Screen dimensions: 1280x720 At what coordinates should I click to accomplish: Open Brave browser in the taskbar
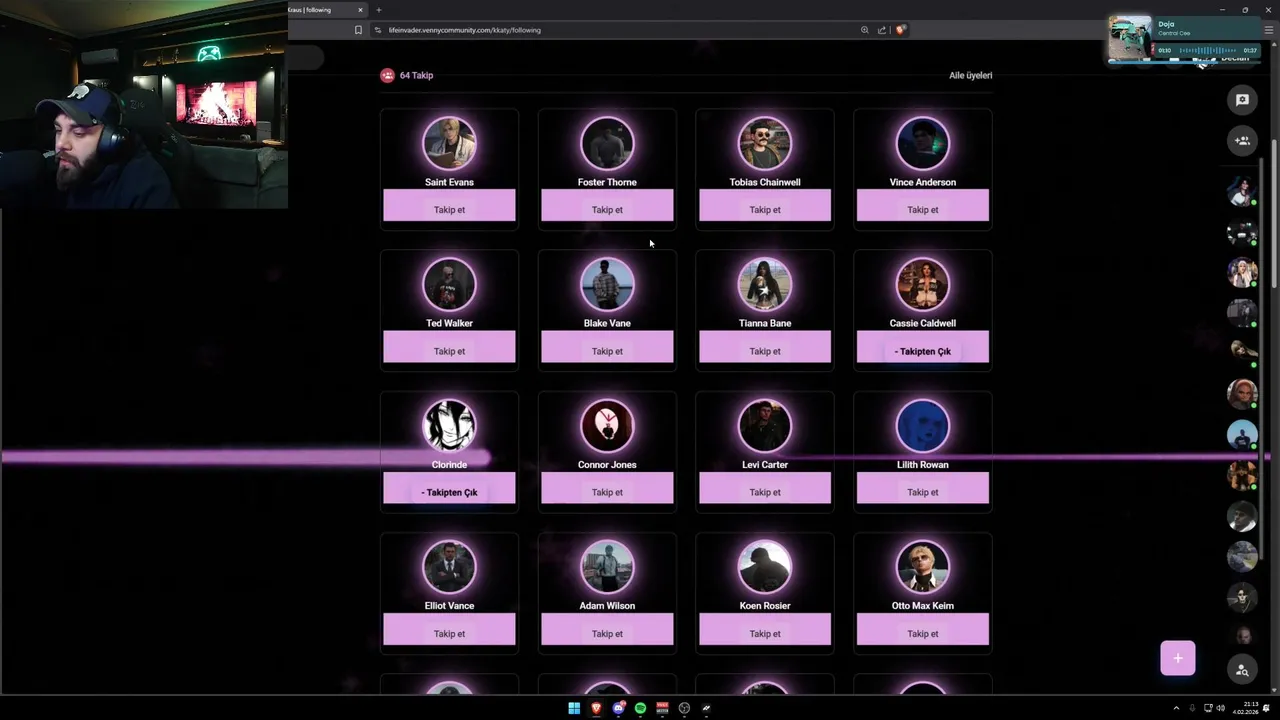596,708
